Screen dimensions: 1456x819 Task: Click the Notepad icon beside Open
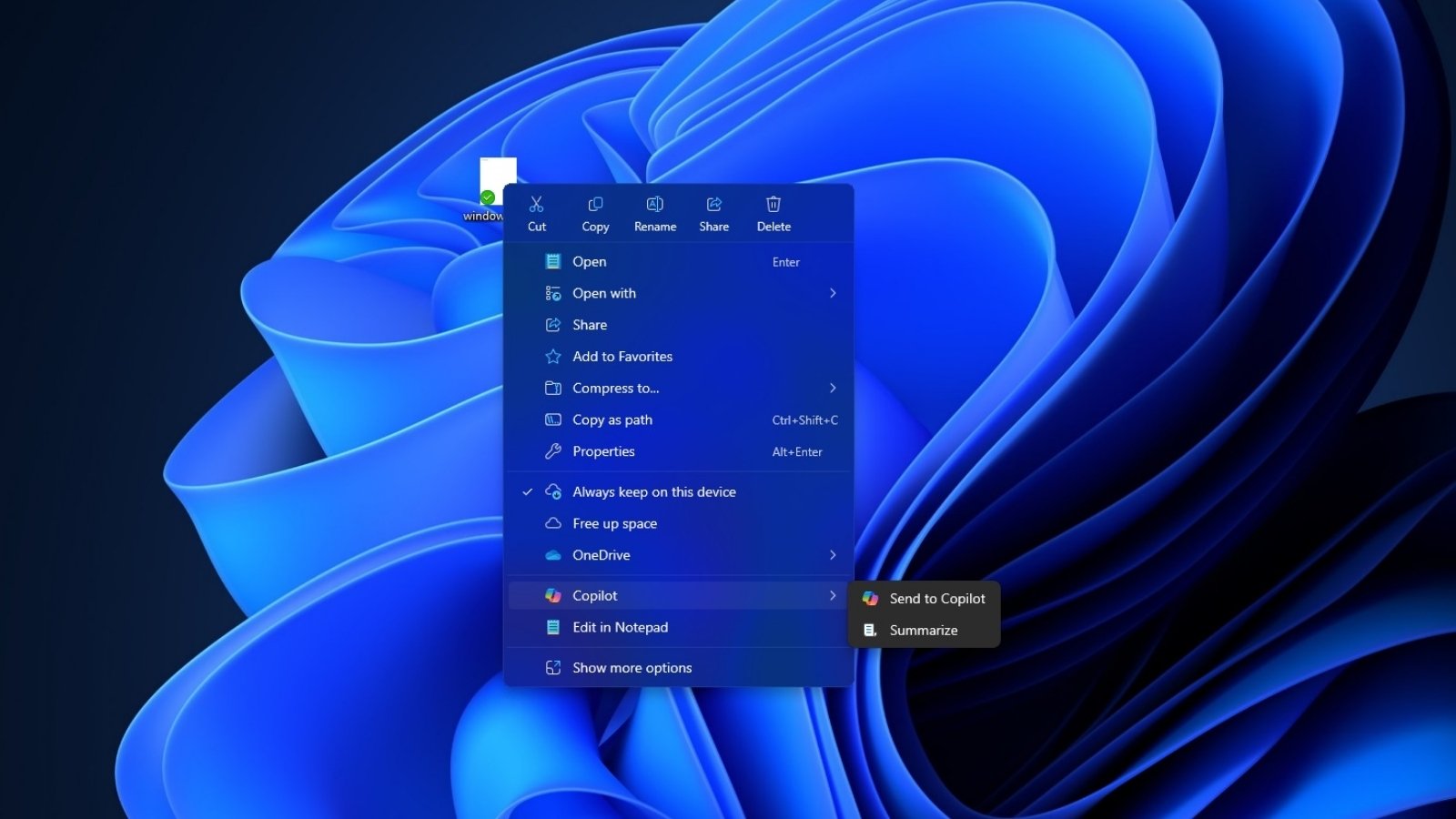(x=552, y=261)
